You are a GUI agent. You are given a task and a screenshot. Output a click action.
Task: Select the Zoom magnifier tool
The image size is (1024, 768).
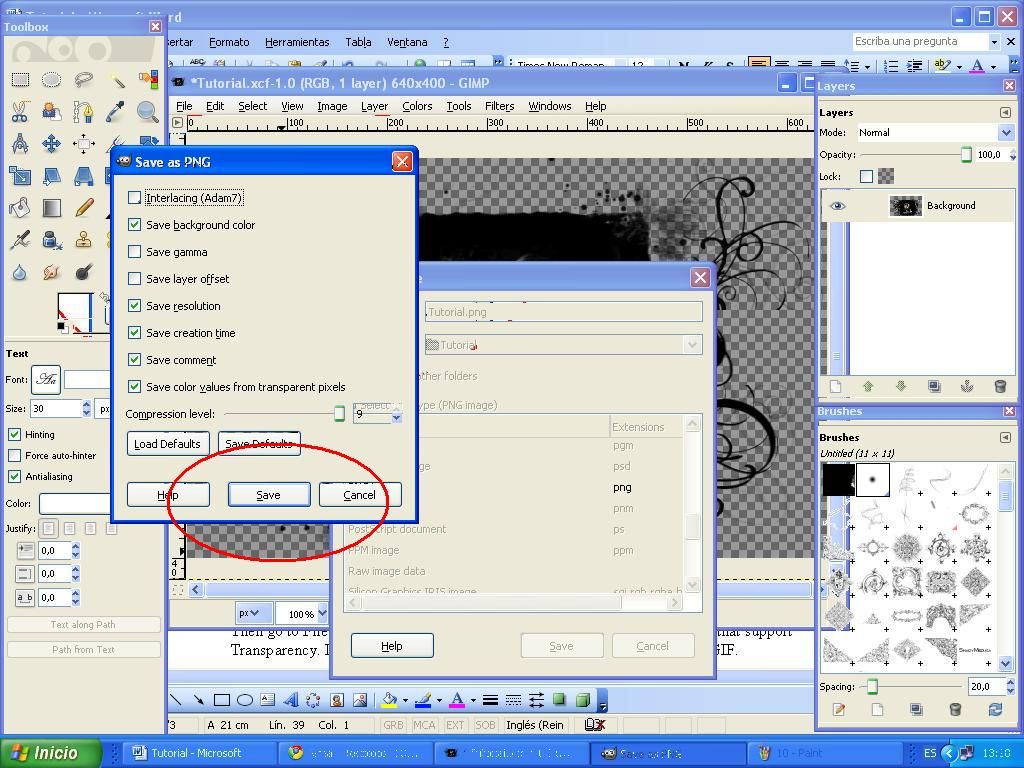click(x=147, y=112)
